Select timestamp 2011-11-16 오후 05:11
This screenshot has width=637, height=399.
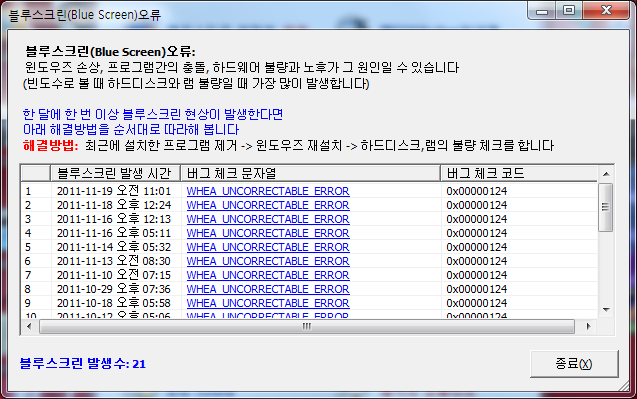114,233
